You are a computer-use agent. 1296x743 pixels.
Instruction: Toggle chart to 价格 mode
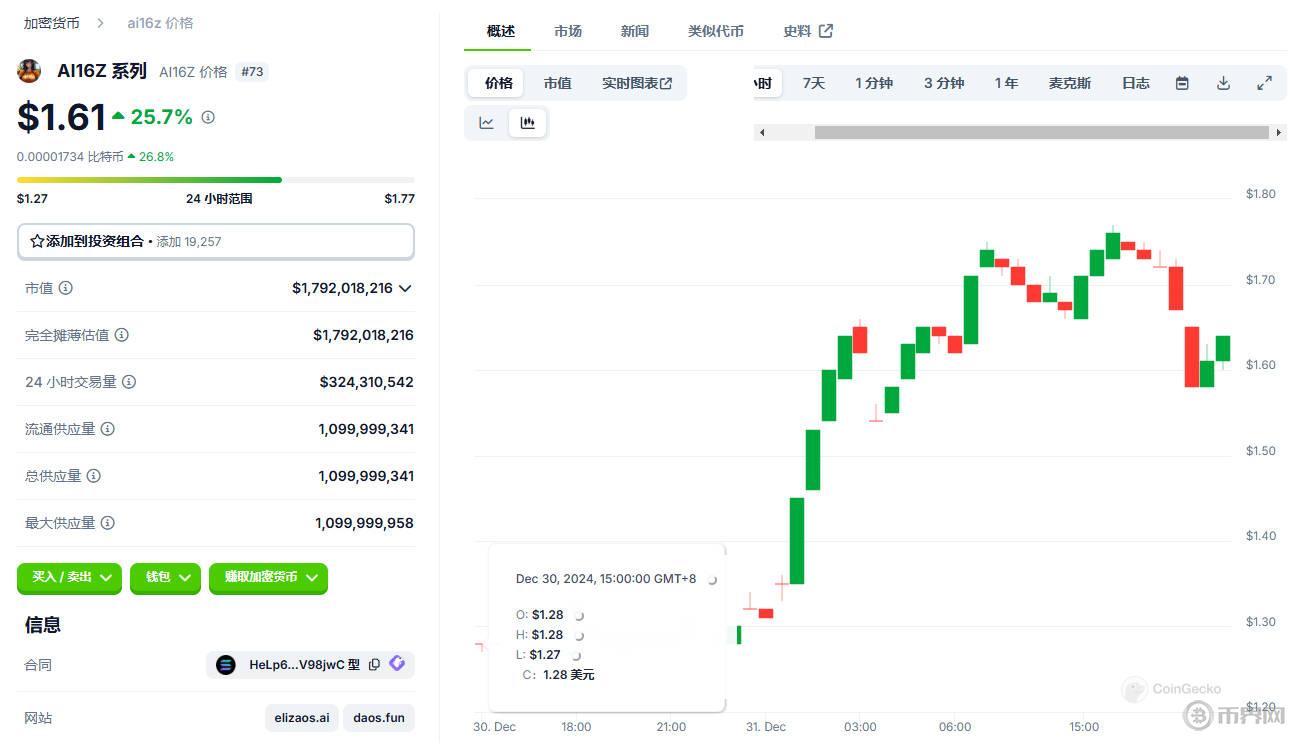tap(498, 83)
